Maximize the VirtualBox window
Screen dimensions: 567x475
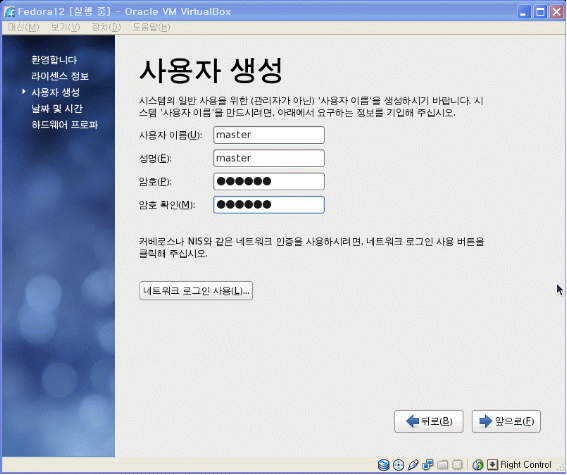tap(540, 12)
